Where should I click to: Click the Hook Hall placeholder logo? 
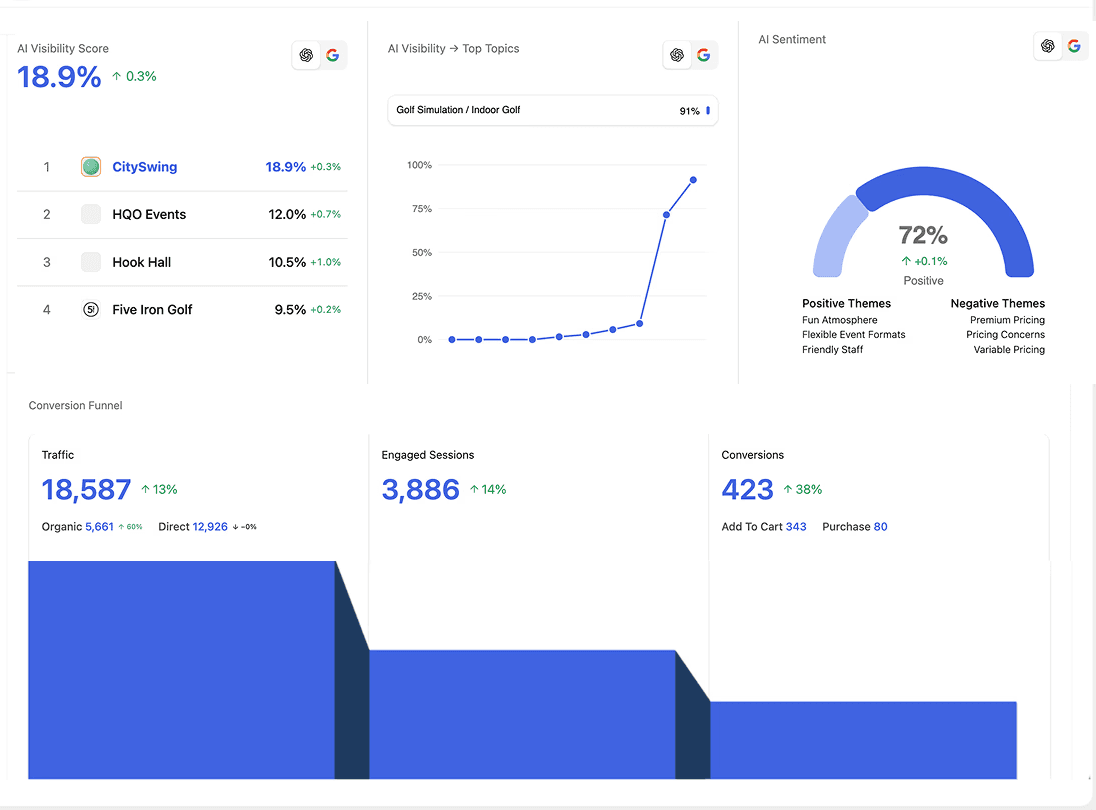click(91, 262)
